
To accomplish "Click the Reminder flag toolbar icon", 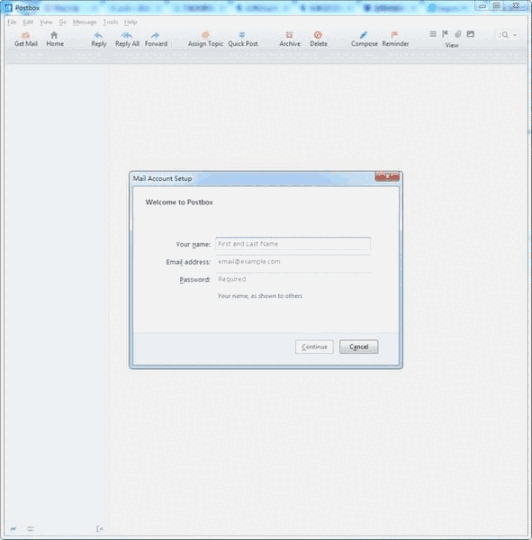I will point(395,35).
